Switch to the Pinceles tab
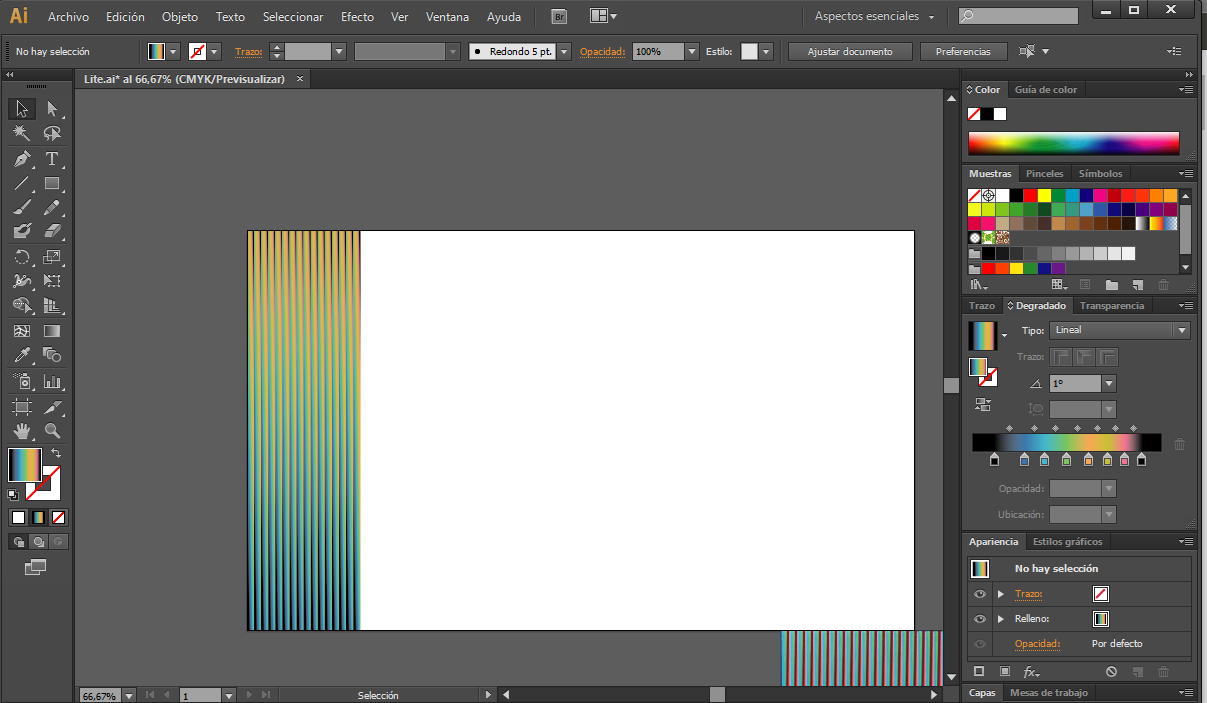The height and width of the screenshot is (703, 1207). (1045, 173)
